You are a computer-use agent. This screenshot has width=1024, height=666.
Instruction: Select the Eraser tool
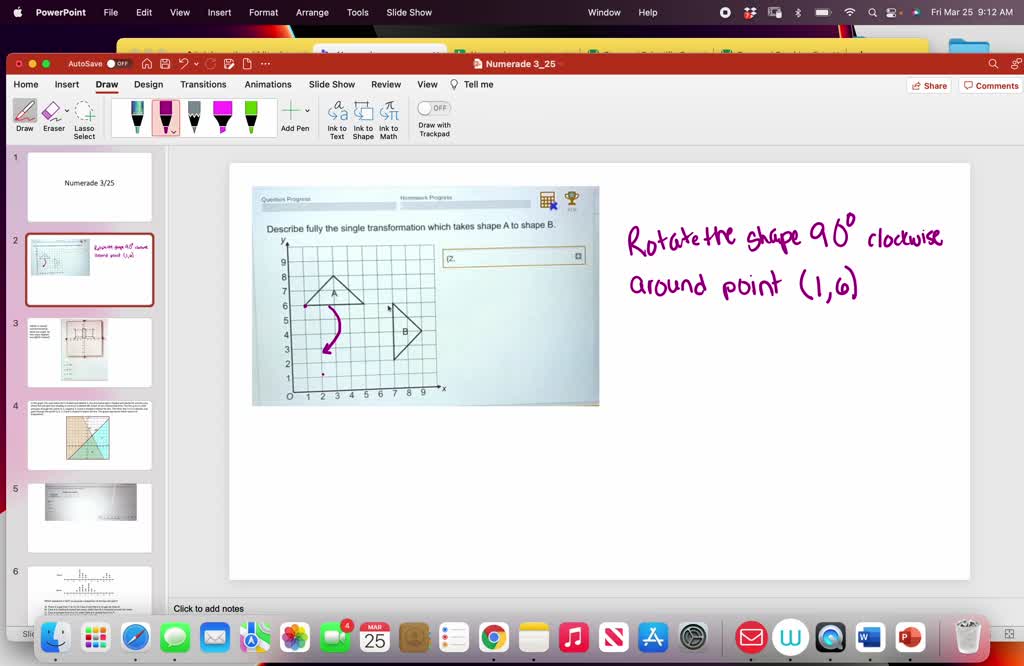[x=52, y=113]
